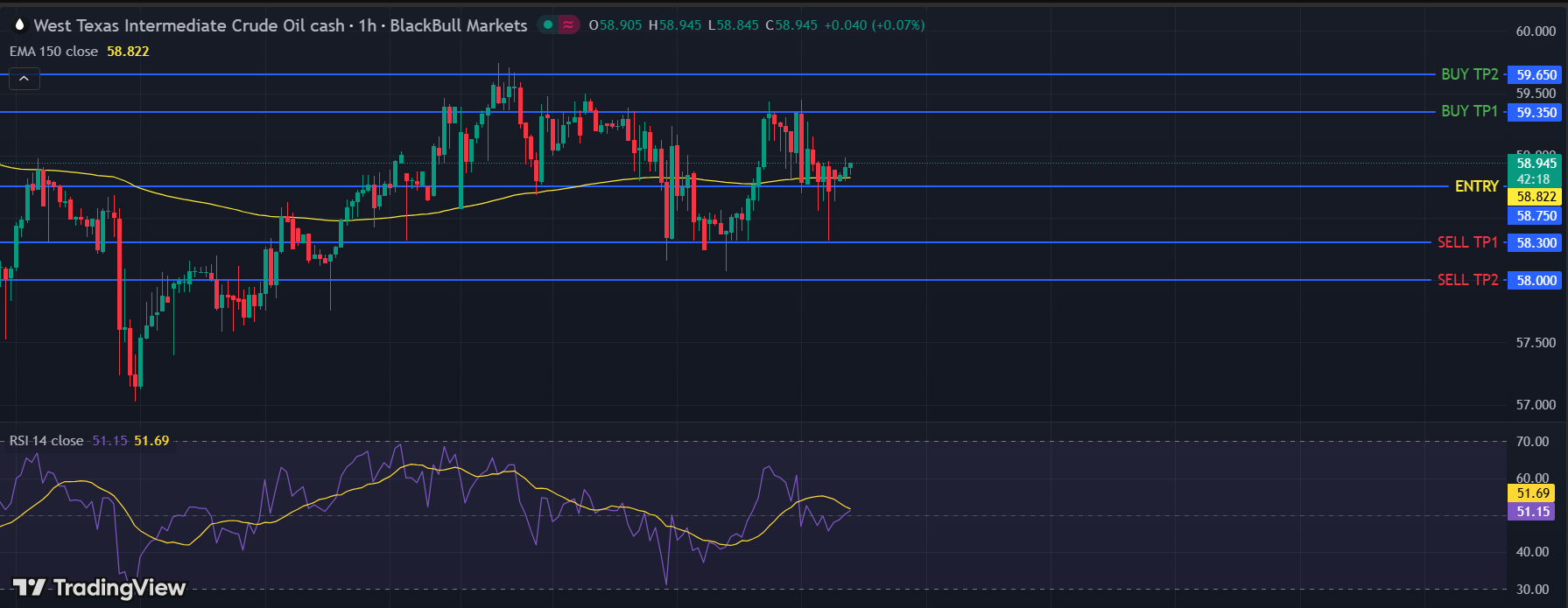
Task: Select the RSI 14 close indicator label
Action: (x=46, y=441)
